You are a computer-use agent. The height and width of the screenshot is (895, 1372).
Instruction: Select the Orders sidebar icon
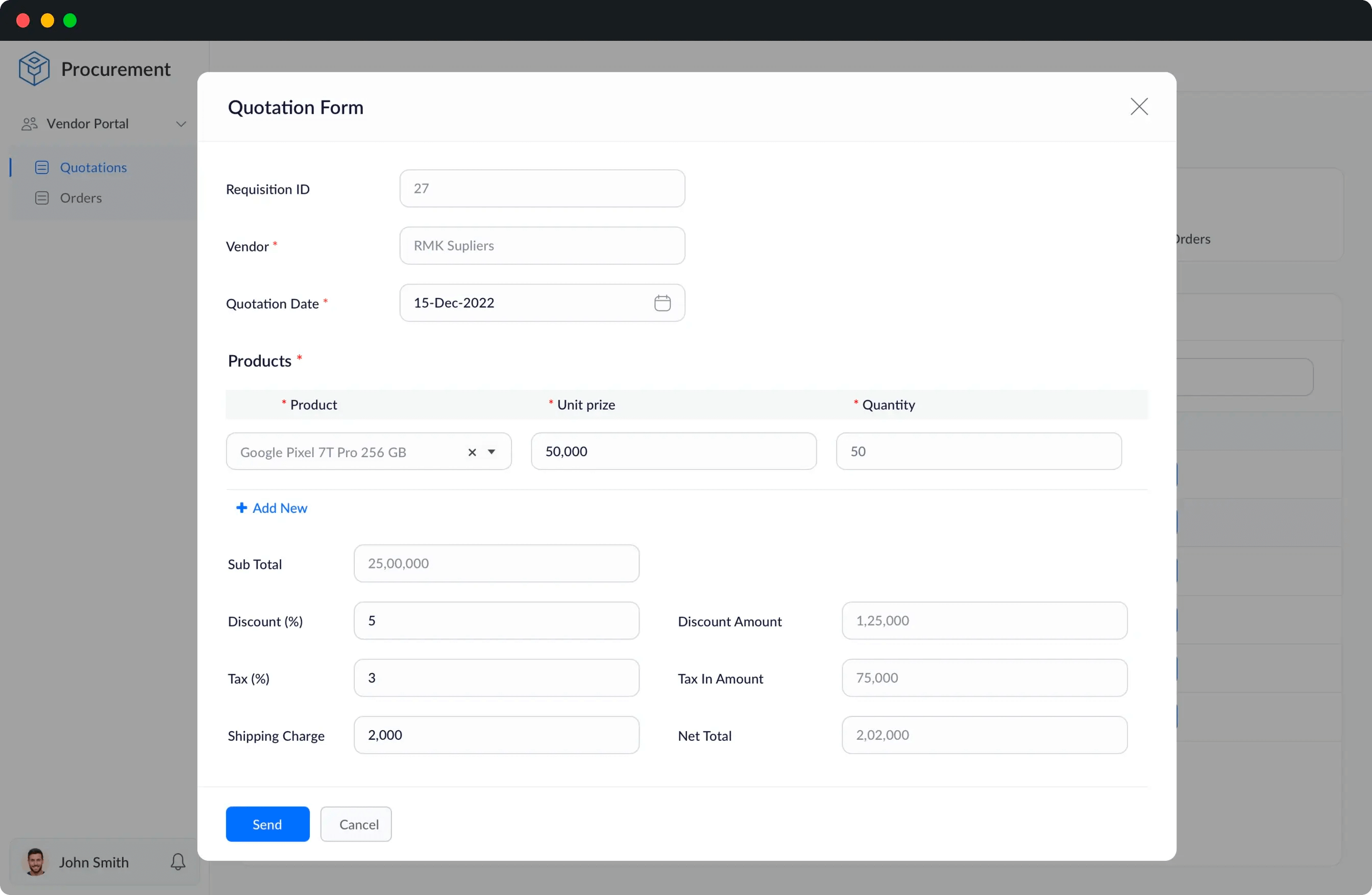point(42,197)
